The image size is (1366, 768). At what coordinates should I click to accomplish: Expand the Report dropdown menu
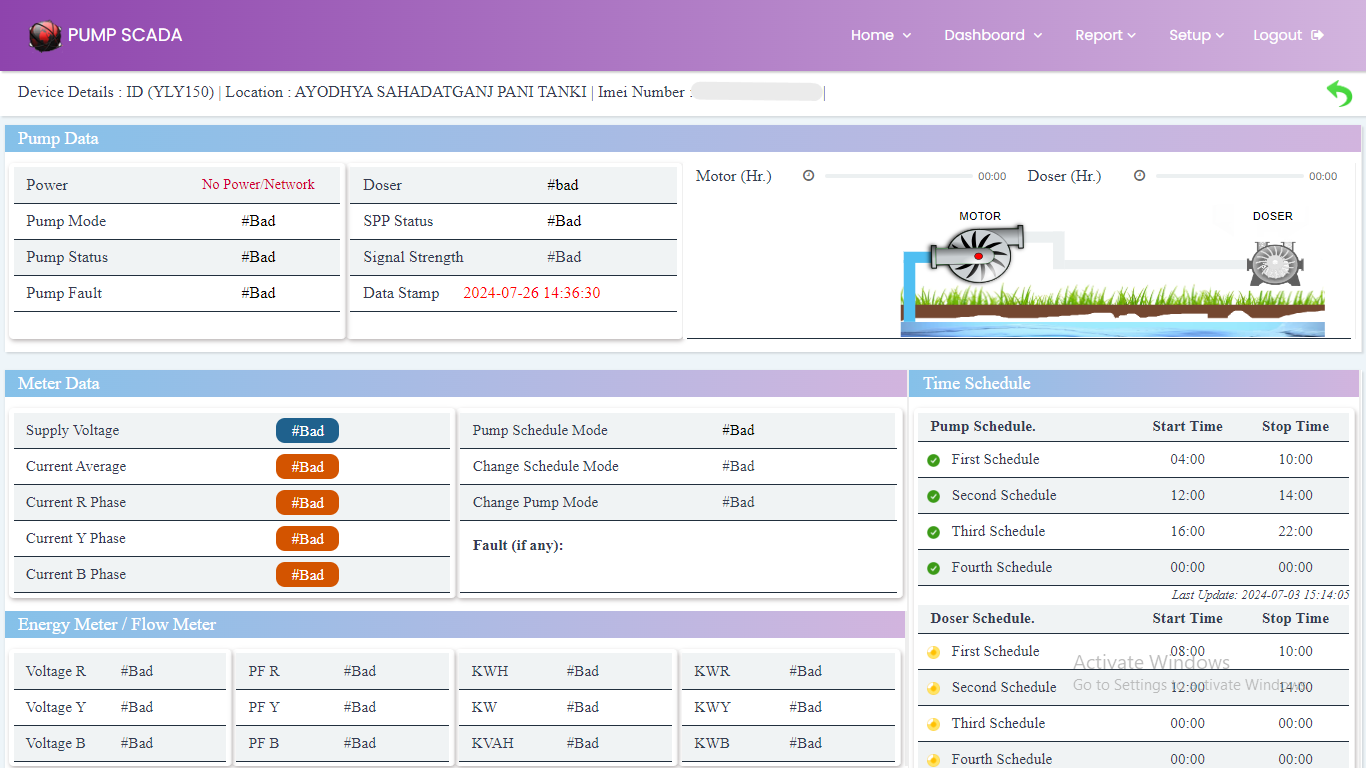[1105, 35]
